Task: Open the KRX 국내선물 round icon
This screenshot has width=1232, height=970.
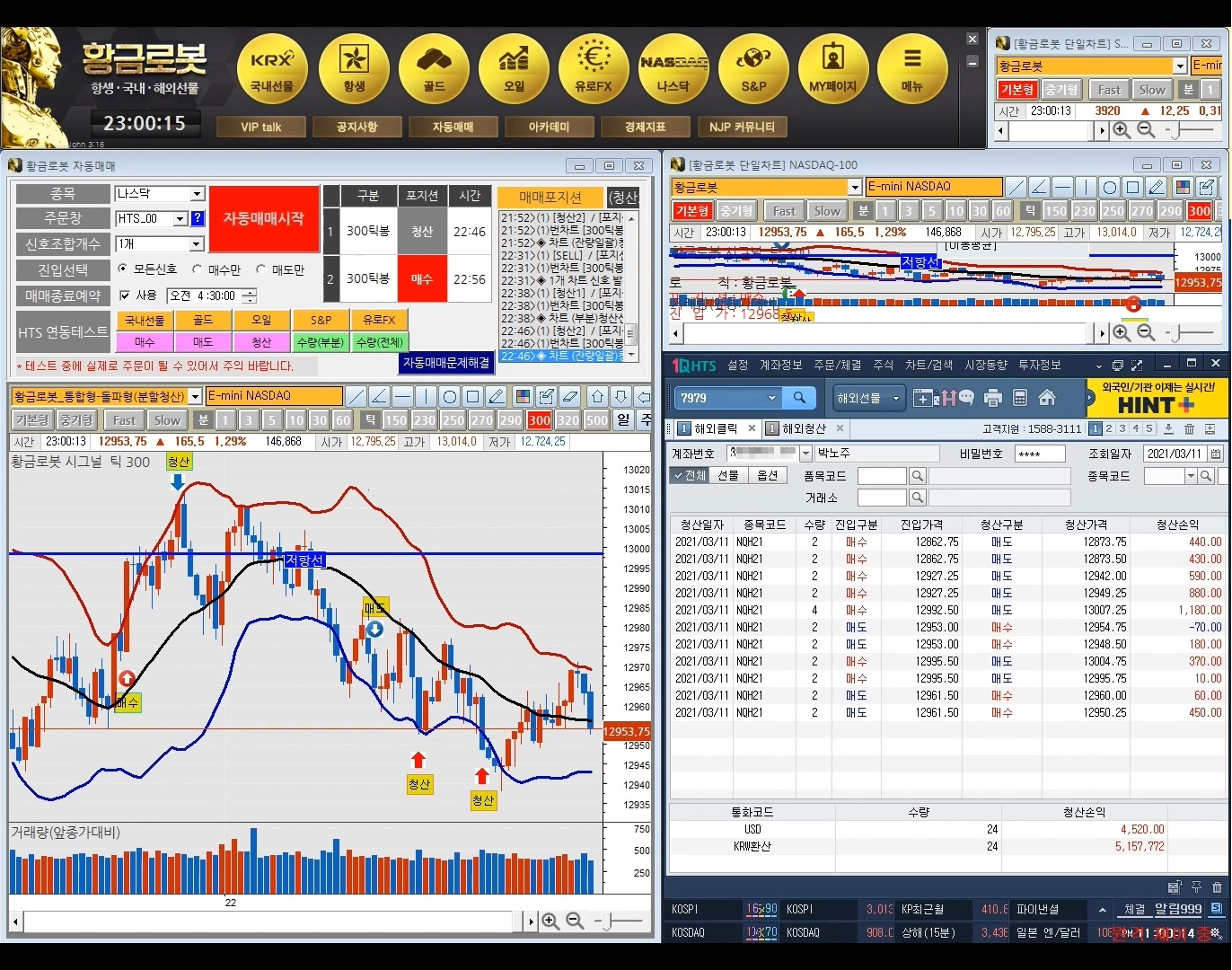Action: (x=272, y=69)
